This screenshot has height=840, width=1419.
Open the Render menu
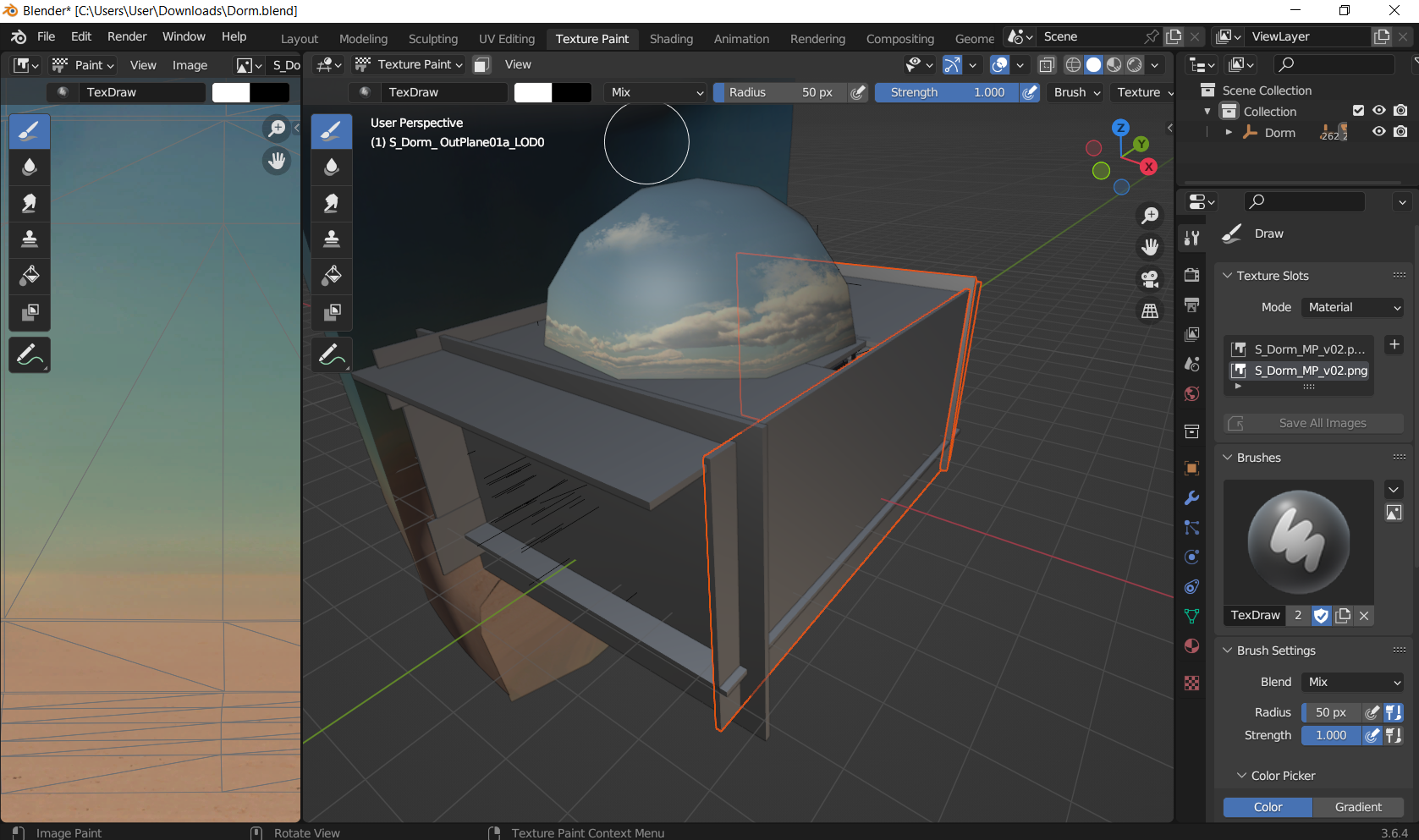click(x=127, y=36)
